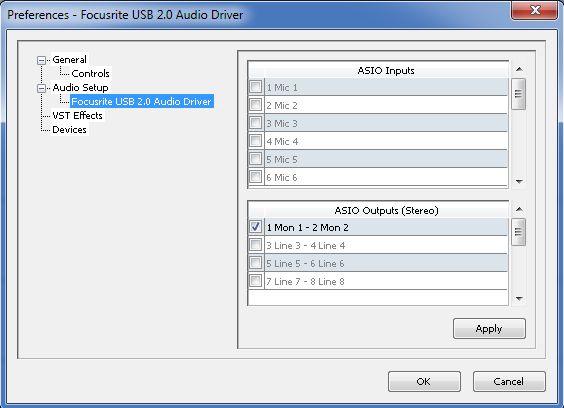Enable the 1 Mic 1 input checkbox
Screen dimensions: 564x408
click(x=256, y=87)
